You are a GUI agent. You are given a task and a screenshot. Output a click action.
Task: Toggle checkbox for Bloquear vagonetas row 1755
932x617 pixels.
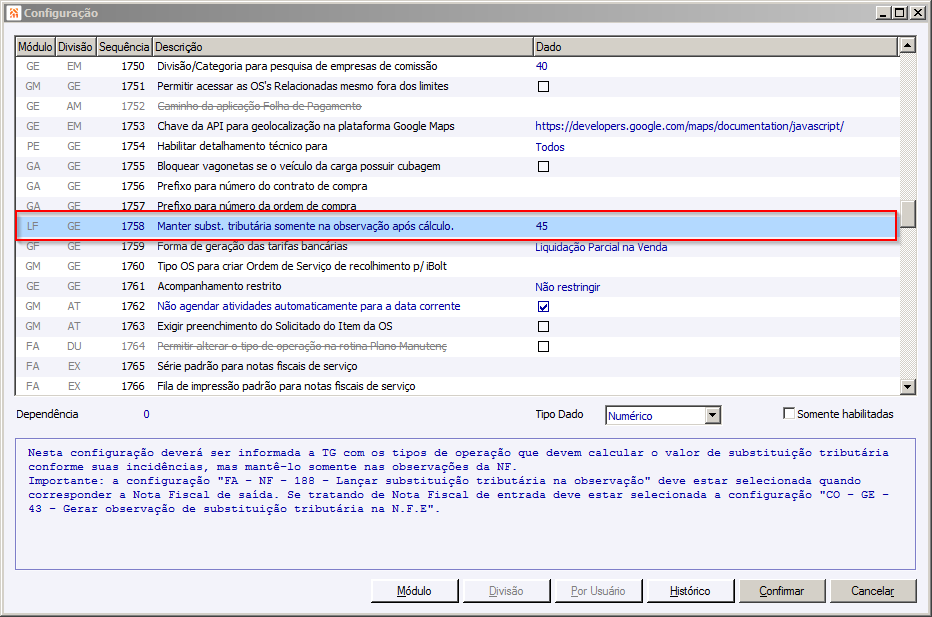click(543, 166)
